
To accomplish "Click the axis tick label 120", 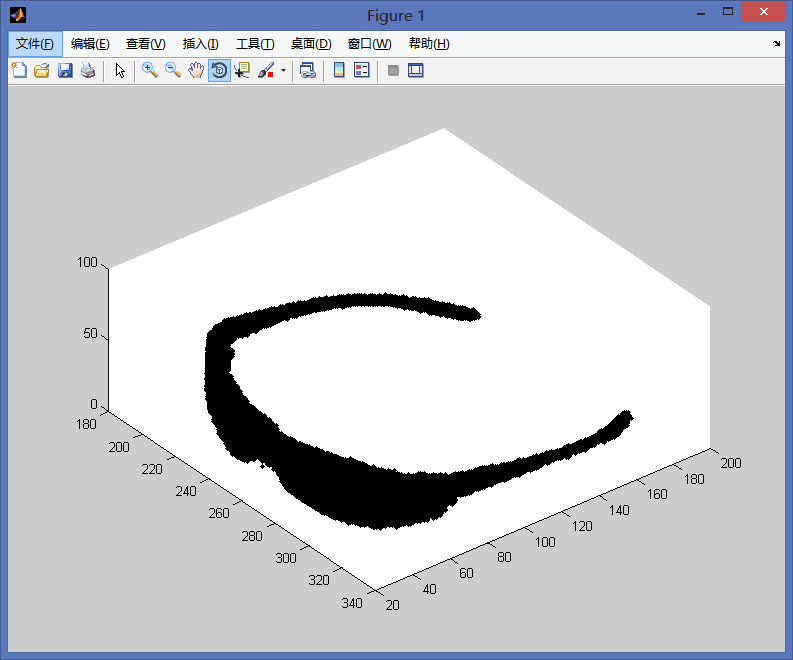I will pos(582,526).
